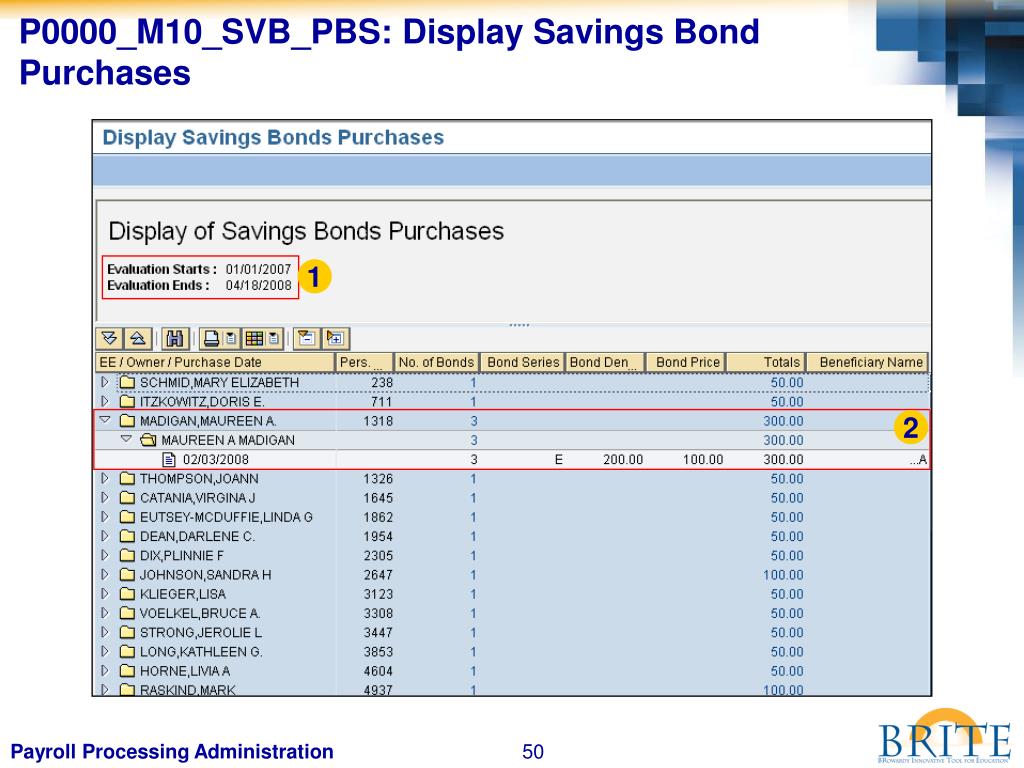Click the MADIGAN,MAUREEN A. folder icon
Image resolution: width=1024 pixels, height=768 pixels.
[x=127, y=421]
